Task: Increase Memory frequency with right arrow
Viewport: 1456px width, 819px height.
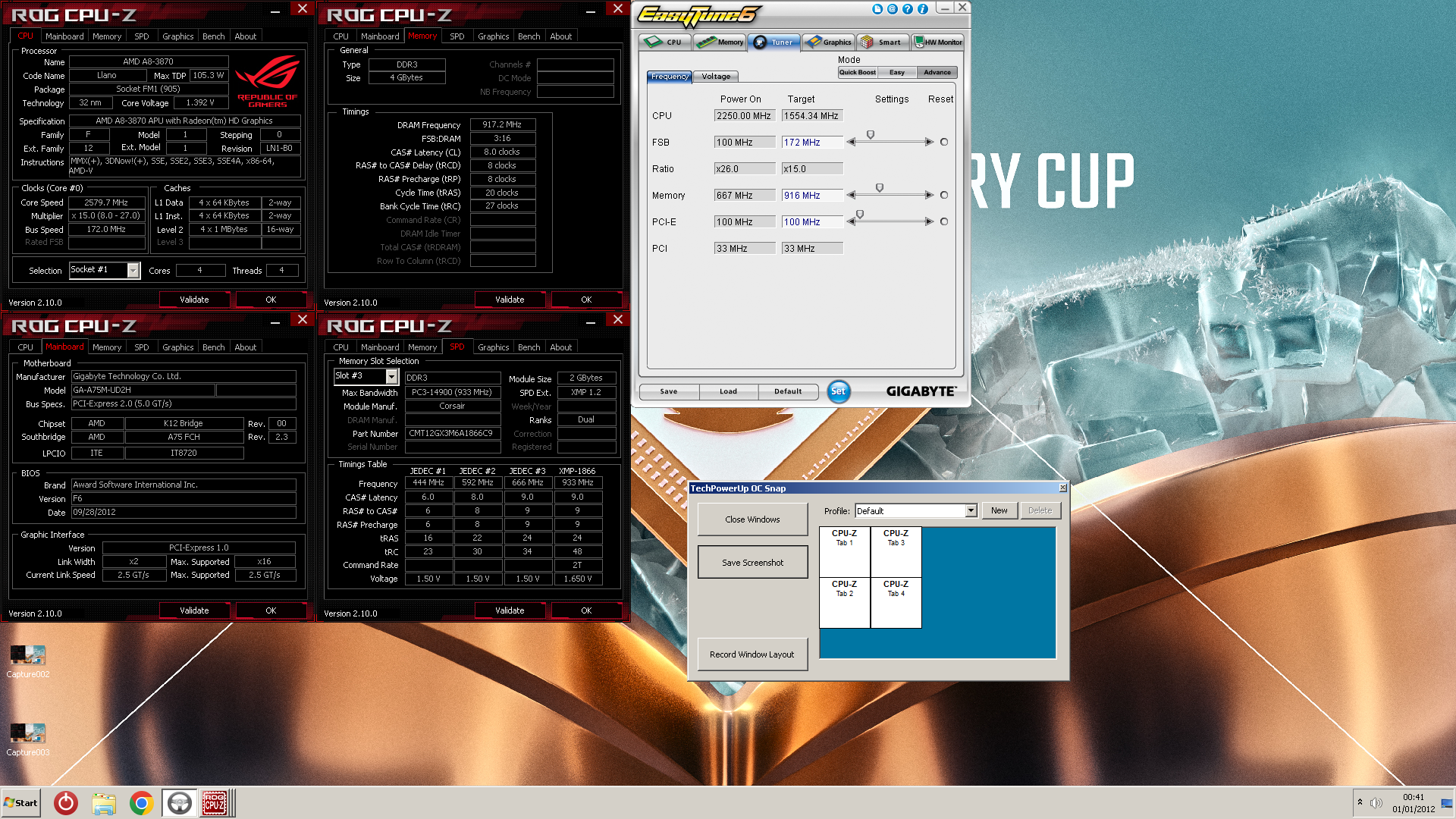Action: pos(929,195)
